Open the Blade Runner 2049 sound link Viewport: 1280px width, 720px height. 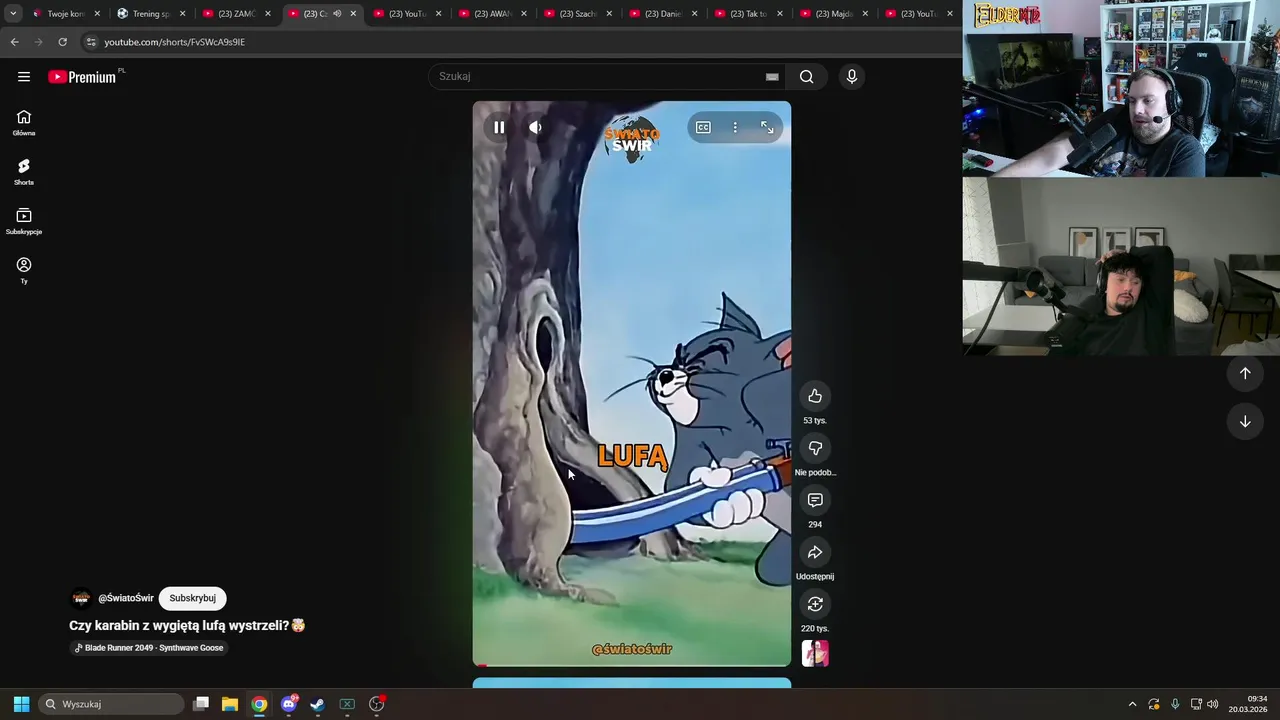point(149,648)
